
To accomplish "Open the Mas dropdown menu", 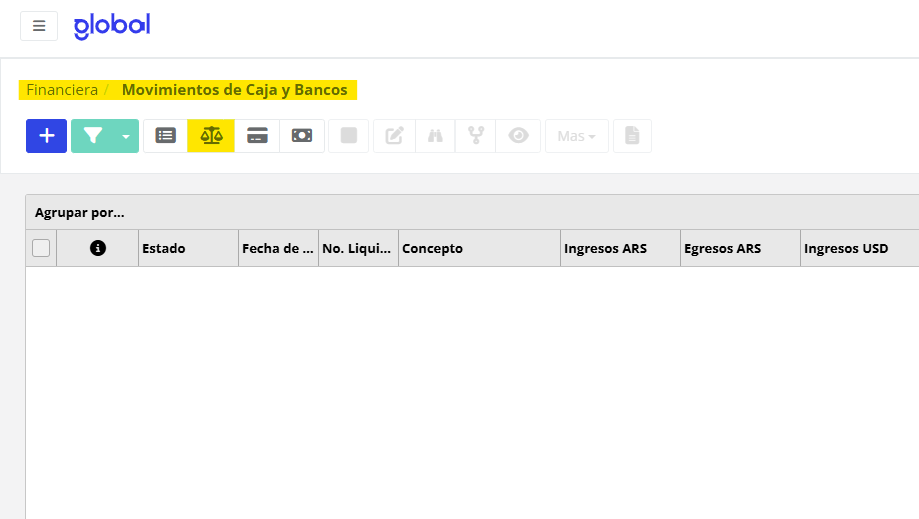I will pos(577,136).
